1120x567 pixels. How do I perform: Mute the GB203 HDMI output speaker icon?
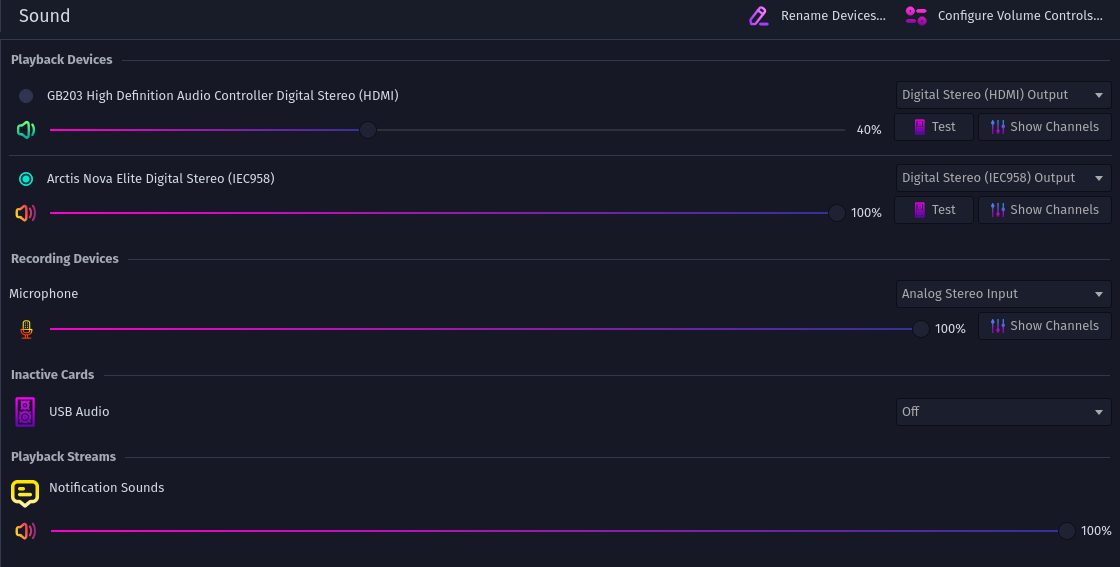[26, 130]
